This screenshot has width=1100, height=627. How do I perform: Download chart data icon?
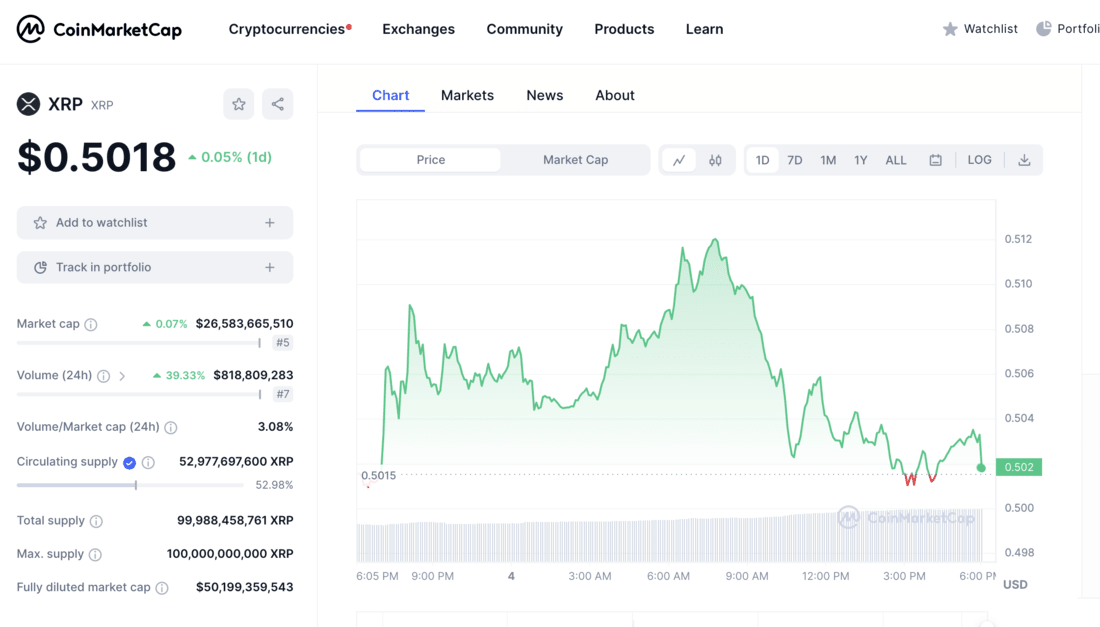[x=1024, y=160]
